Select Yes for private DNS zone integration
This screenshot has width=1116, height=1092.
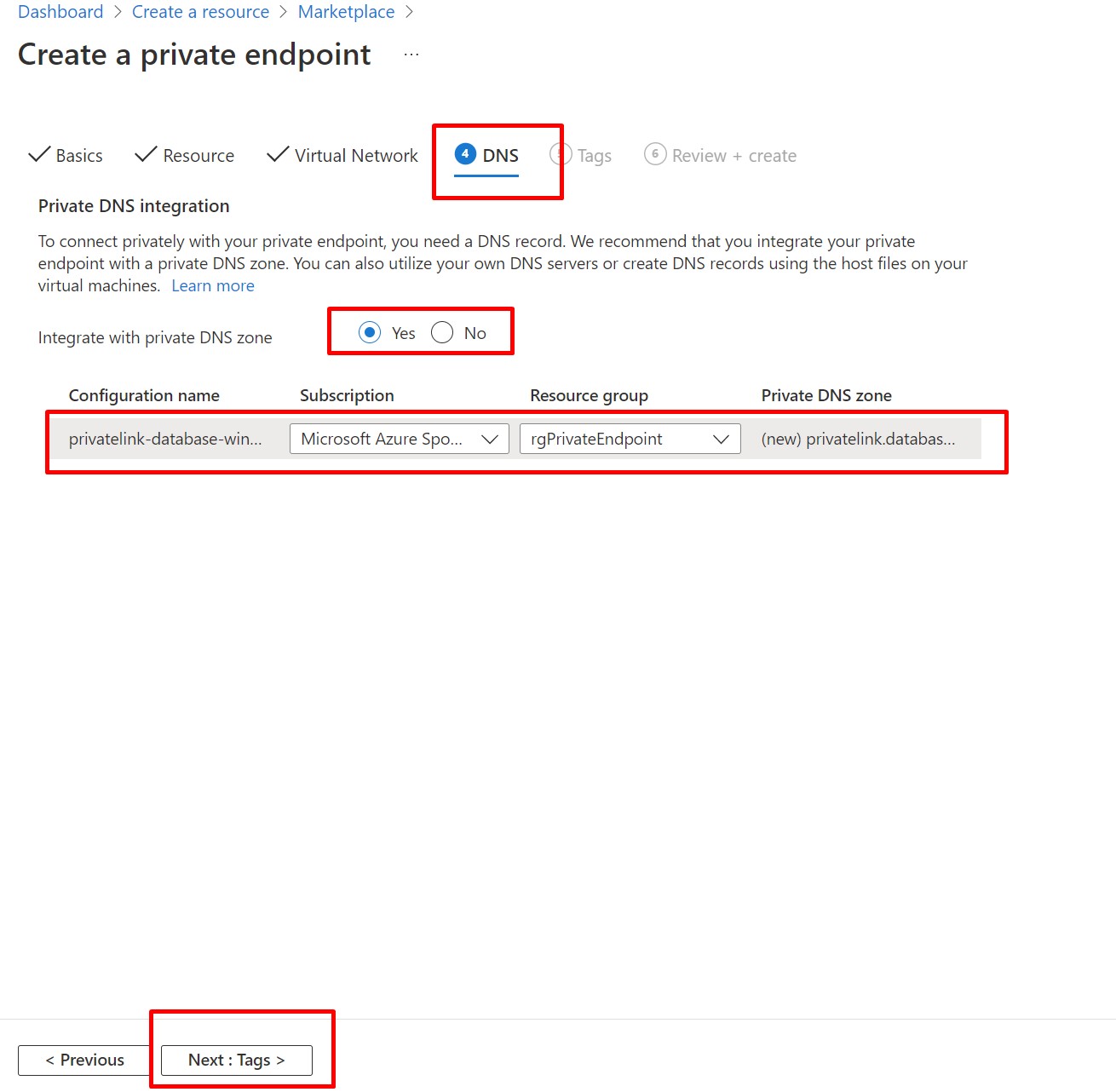coord(370,332)
